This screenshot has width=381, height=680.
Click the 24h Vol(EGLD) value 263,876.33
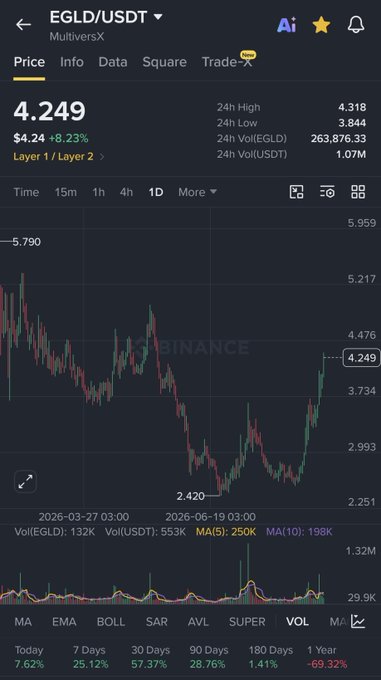[x=338, y=138]
